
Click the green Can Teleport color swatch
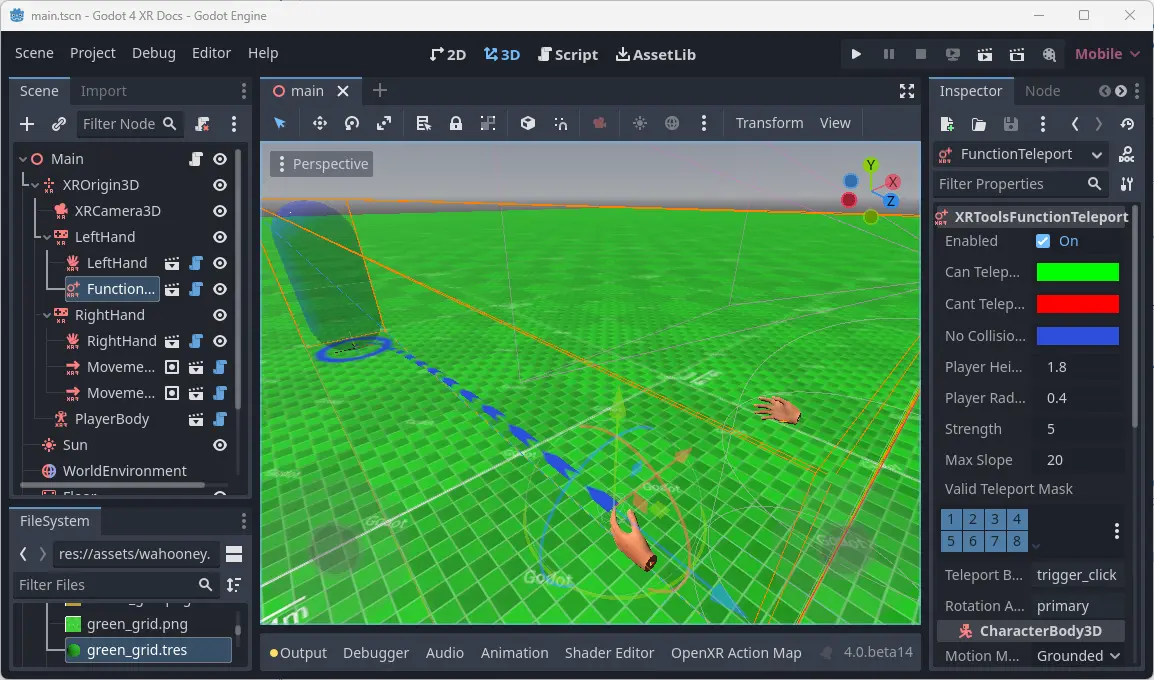tap(1078, 271)
